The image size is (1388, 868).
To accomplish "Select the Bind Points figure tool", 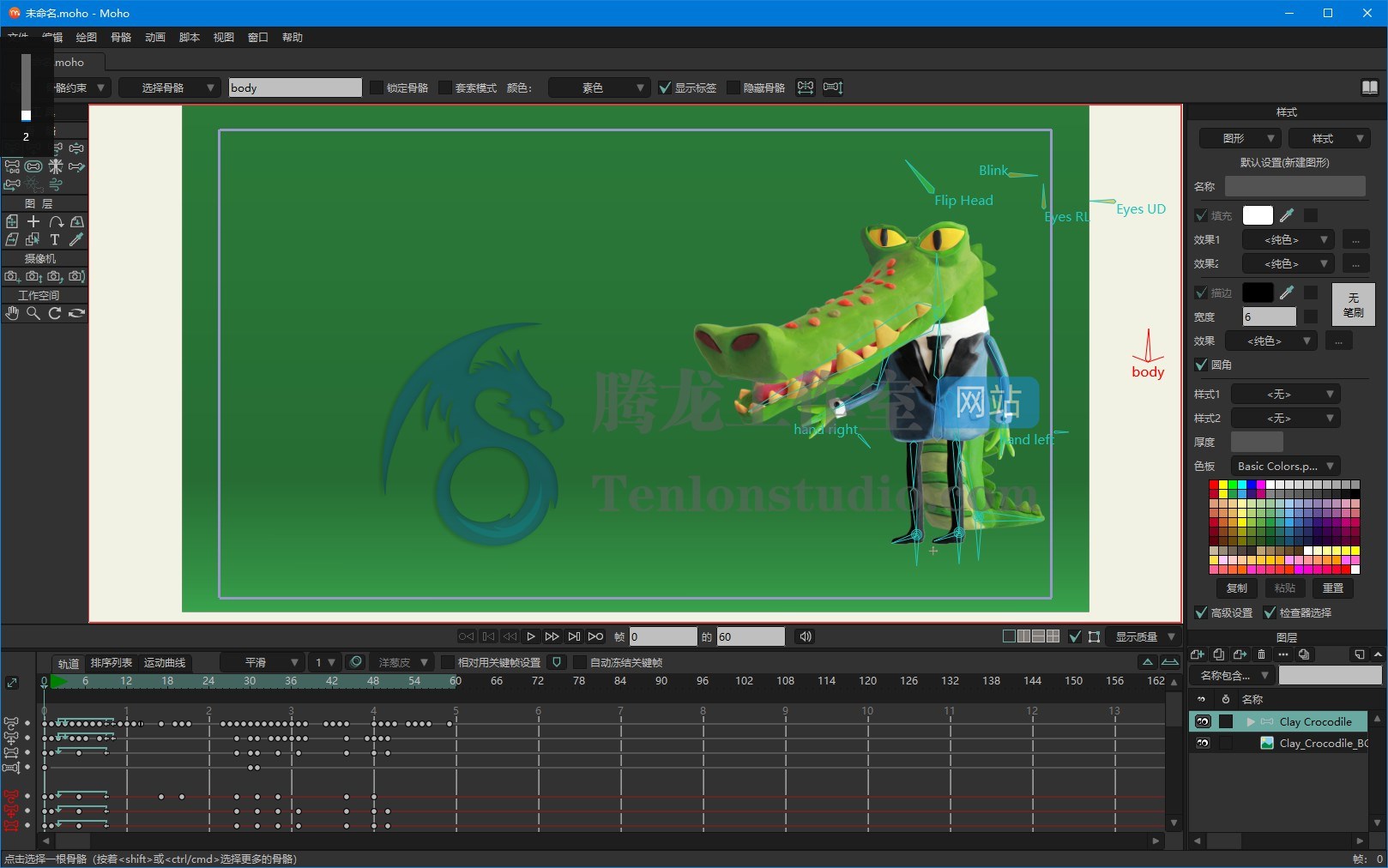I will (x=56, y=166).
